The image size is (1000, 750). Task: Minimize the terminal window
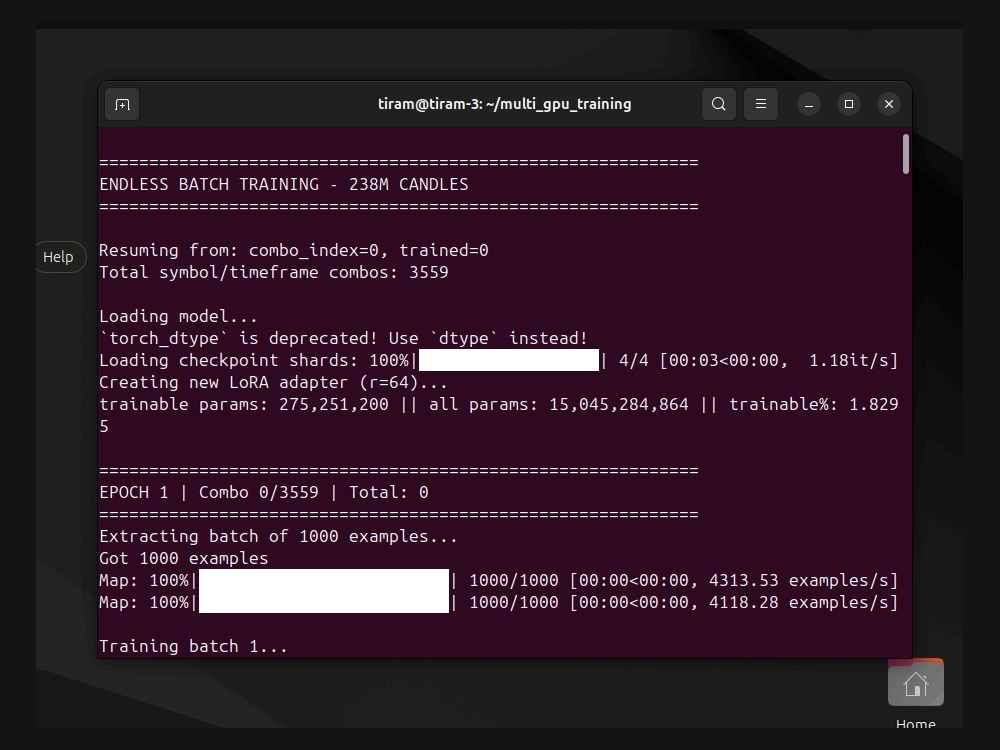809,104
